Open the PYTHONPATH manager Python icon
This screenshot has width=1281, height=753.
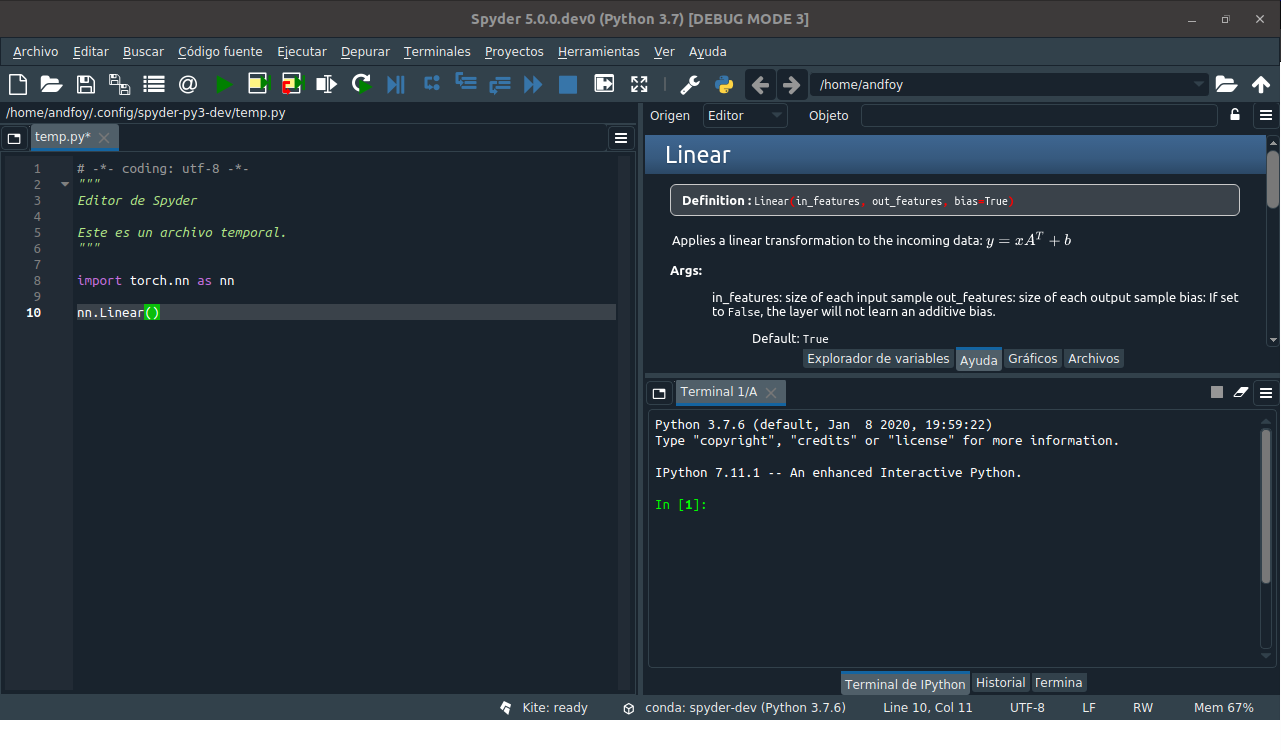click(x=723, y=84)
